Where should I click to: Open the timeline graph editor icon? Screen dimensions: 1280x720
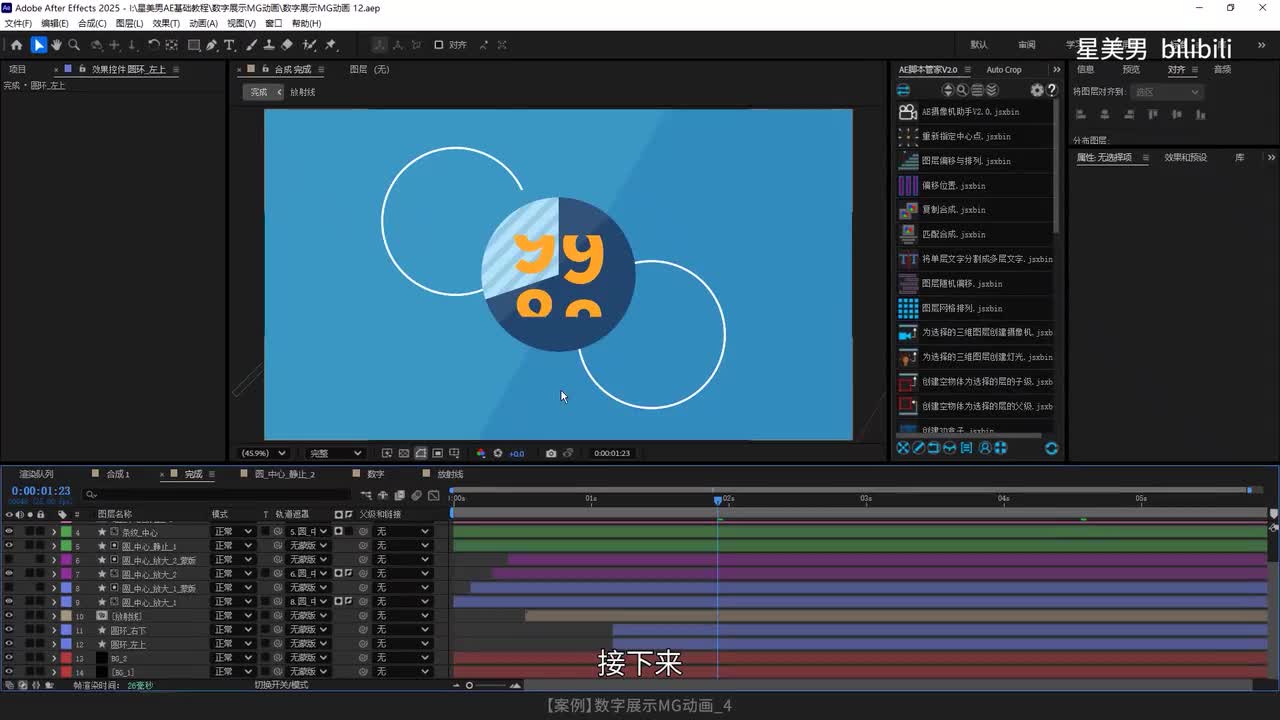433,495
